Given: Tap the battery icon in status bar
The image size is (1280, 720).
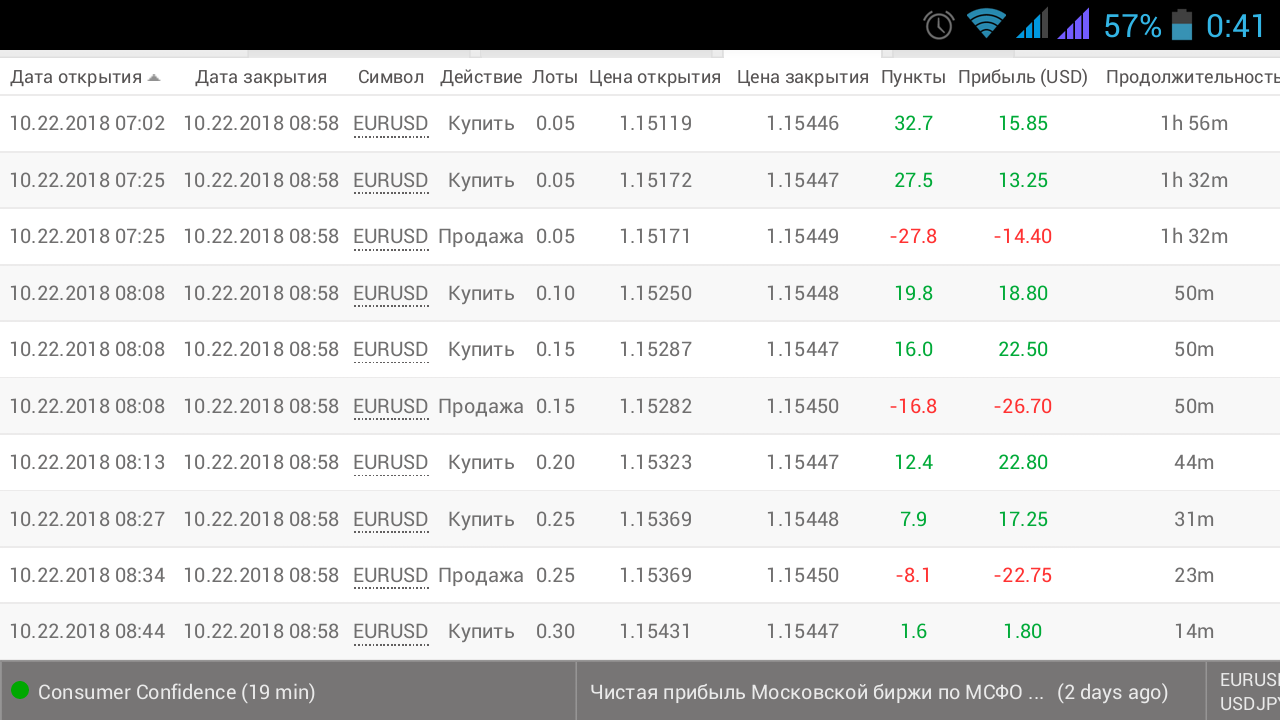Looking at the screenshot, I should click(1182, 25).
